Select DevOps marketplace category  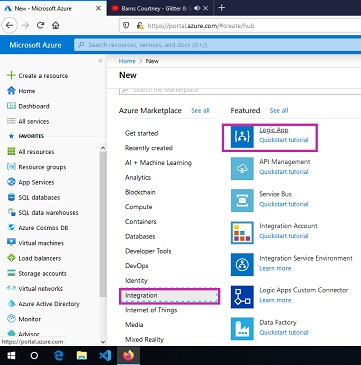(x=137, y=266)
